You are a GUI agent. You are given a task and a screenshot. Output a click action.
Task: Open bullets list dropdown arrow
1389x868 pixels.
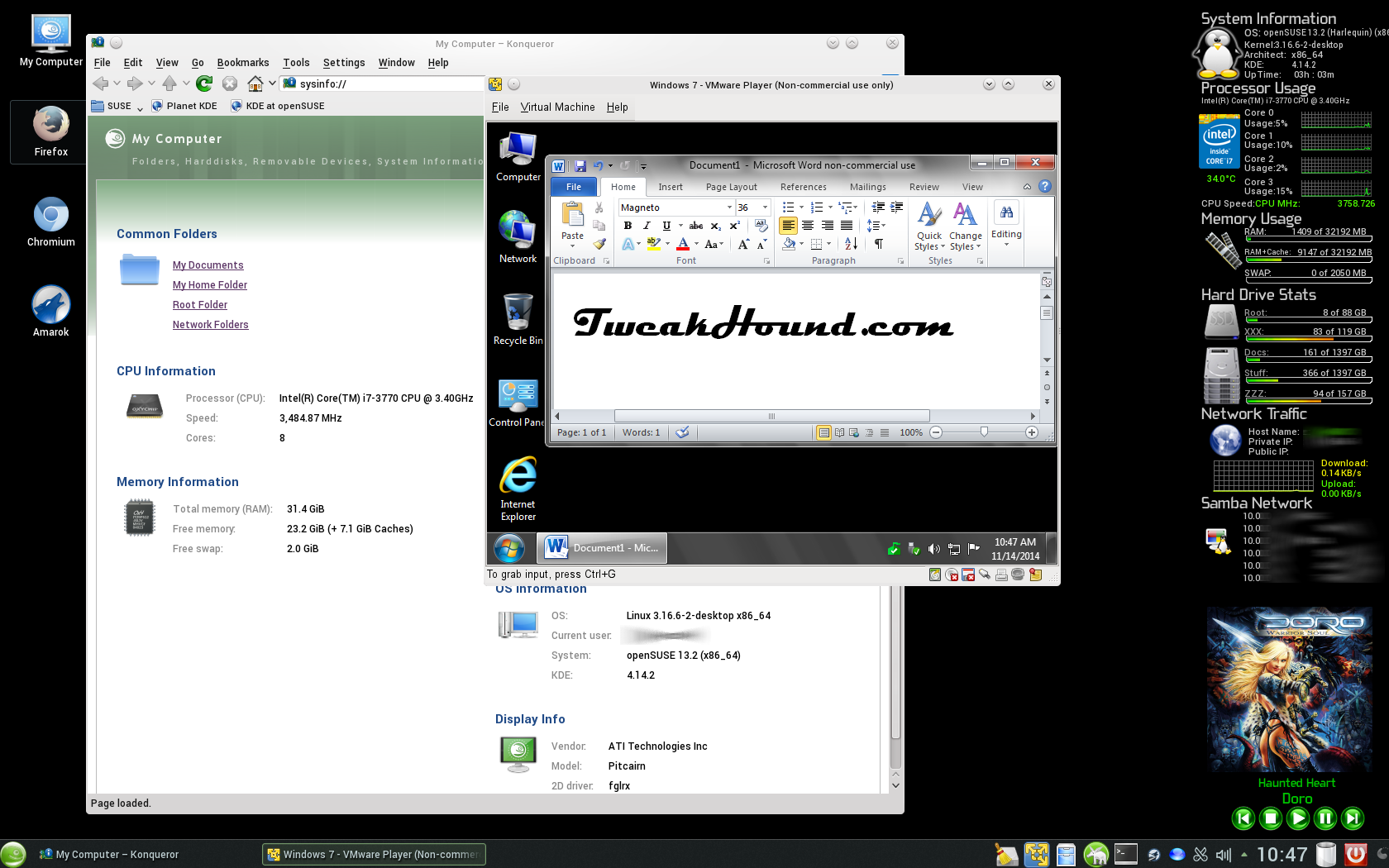pyautogui.click(x=801, y=207)
